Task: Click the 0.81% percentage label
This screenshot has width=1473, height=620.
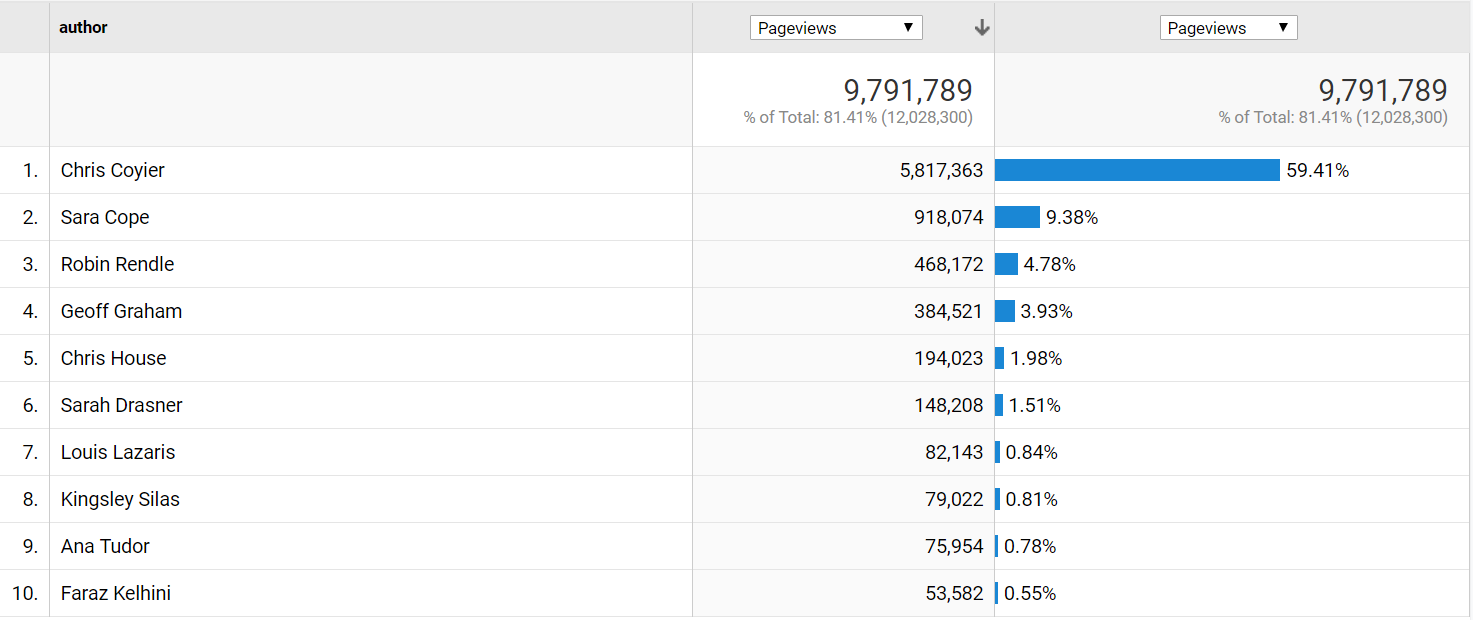Action: 1032,499
